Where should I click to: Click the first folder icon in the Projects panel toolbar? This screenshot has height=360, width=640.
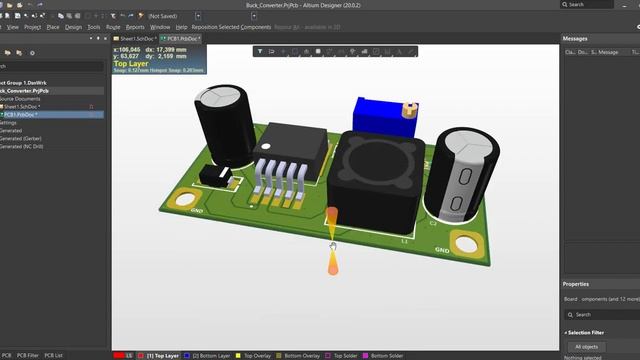(x=7, y=53)
